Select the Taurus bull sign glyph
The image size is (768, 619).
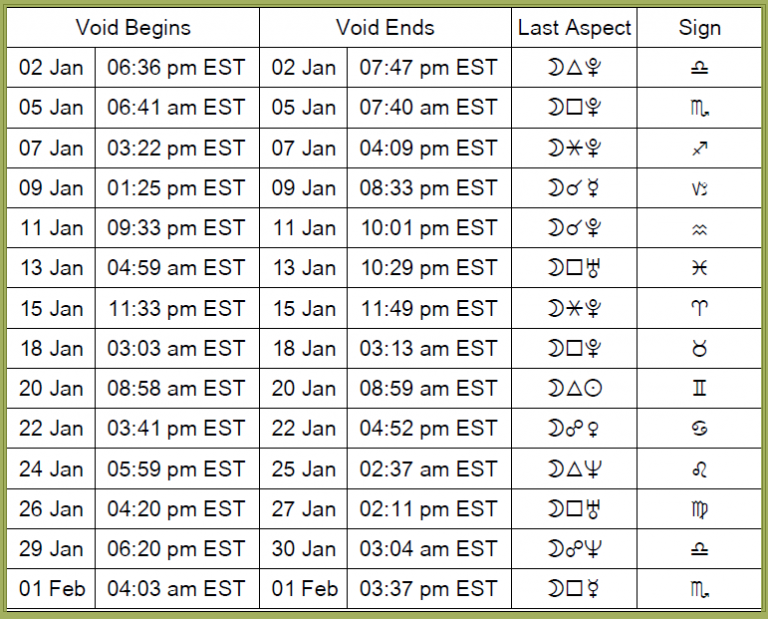(x=699, y=348)
